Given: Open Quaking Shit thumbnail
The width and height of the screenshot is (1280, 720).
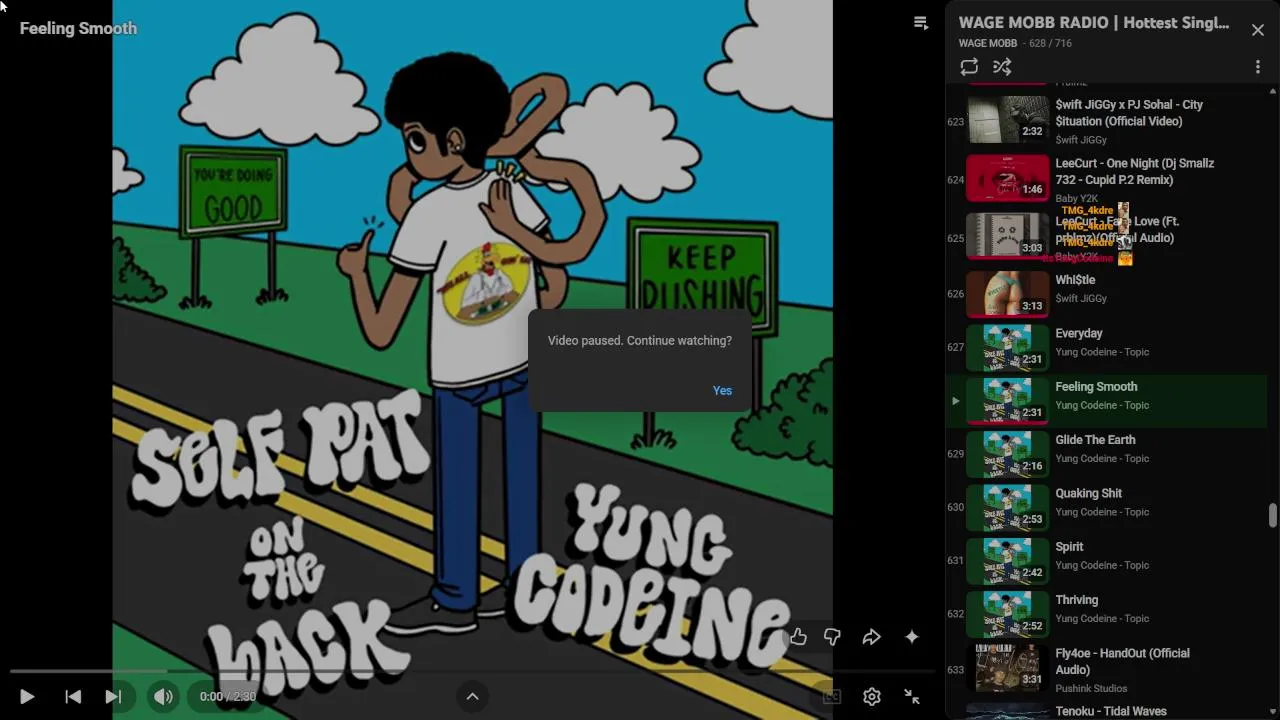Looking at the screenshot, I should [1008, 507].
